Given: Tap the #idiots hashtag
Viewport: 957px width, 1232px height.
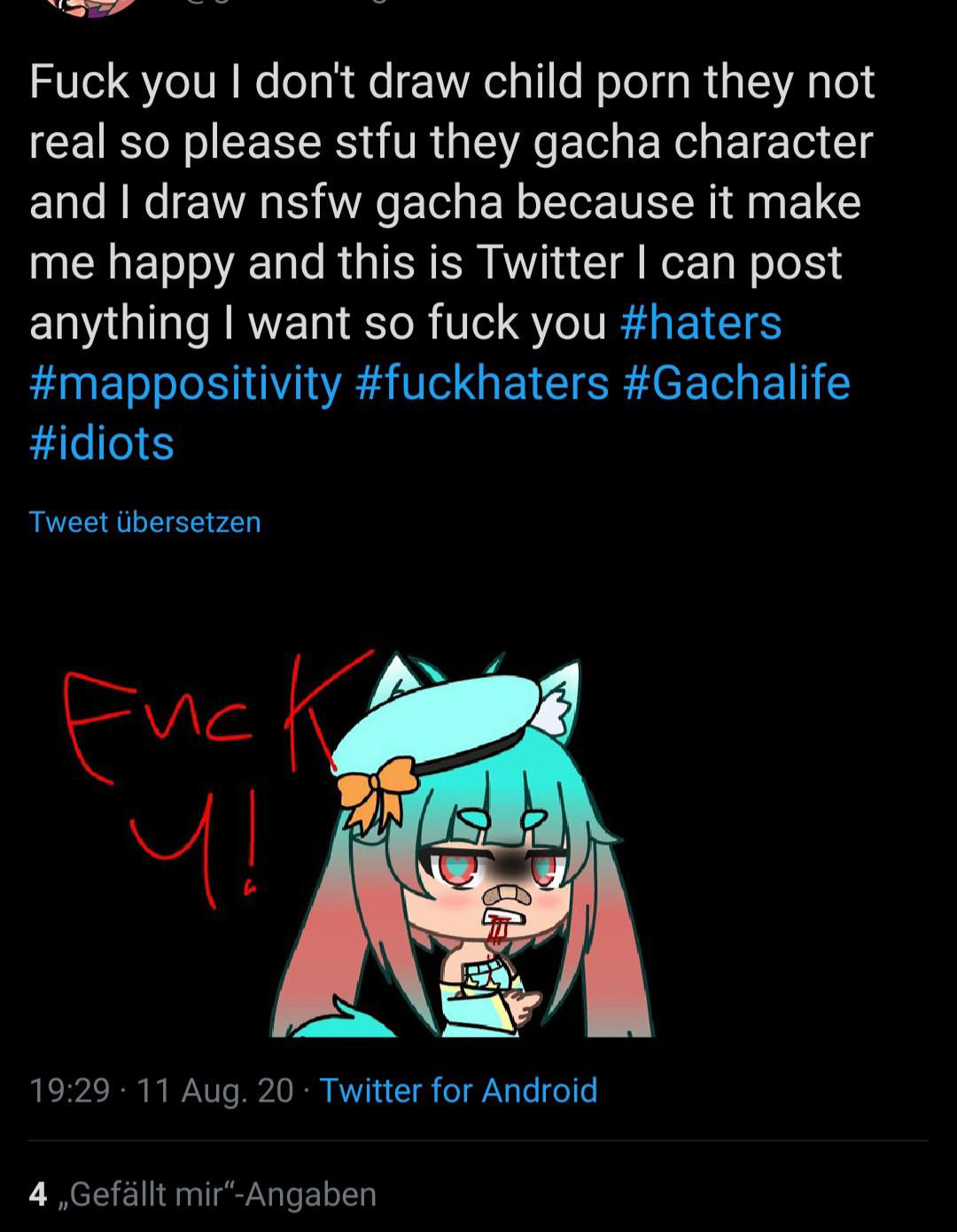Looking at the screenshot, I should (x=101, y=443).
